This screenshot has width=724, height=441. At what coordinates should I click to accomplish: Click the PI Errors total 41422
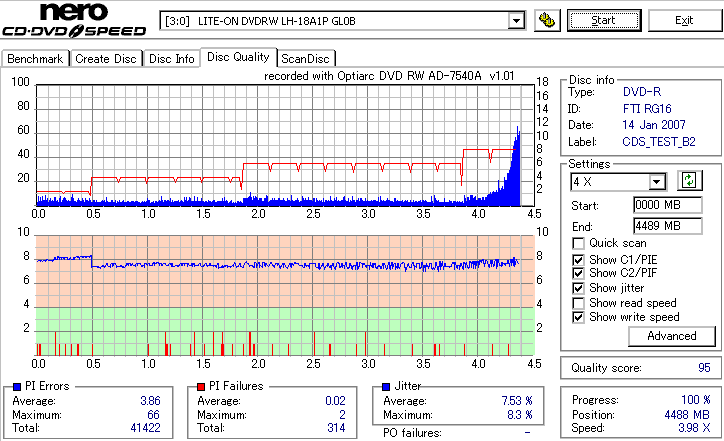145,428
